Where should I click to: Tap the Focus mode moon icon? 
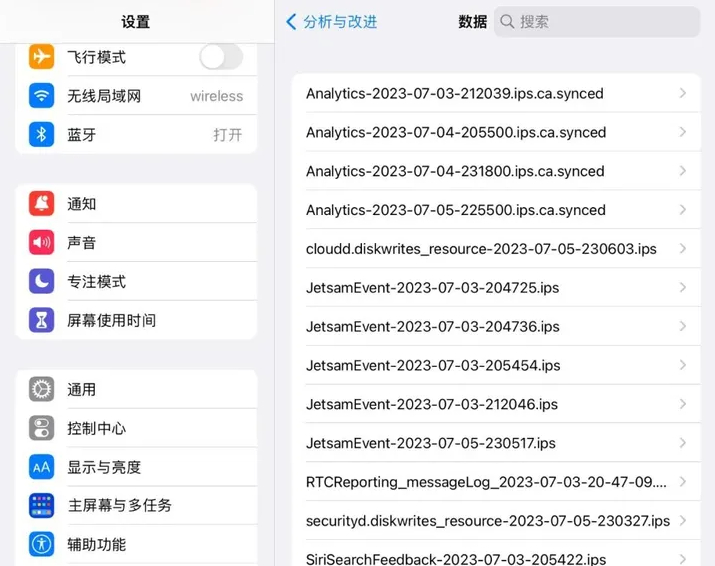pos(41,281)
